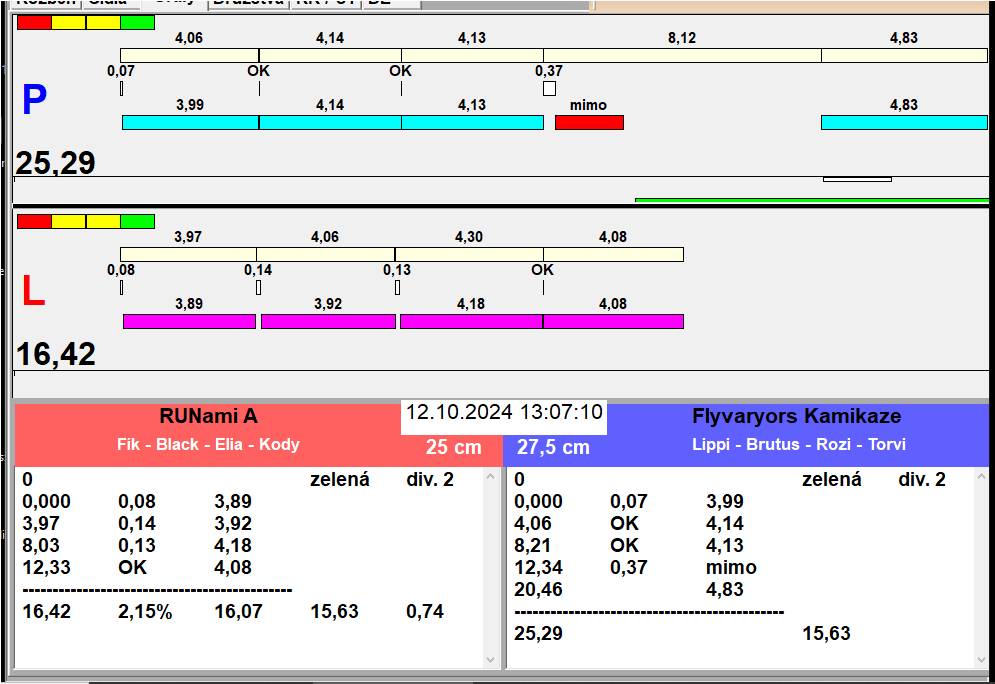This screenshot has width=995, height=684.
Task: Click the 12.10.2024 13:07:10 timestamp field
Action: point(504,413)
